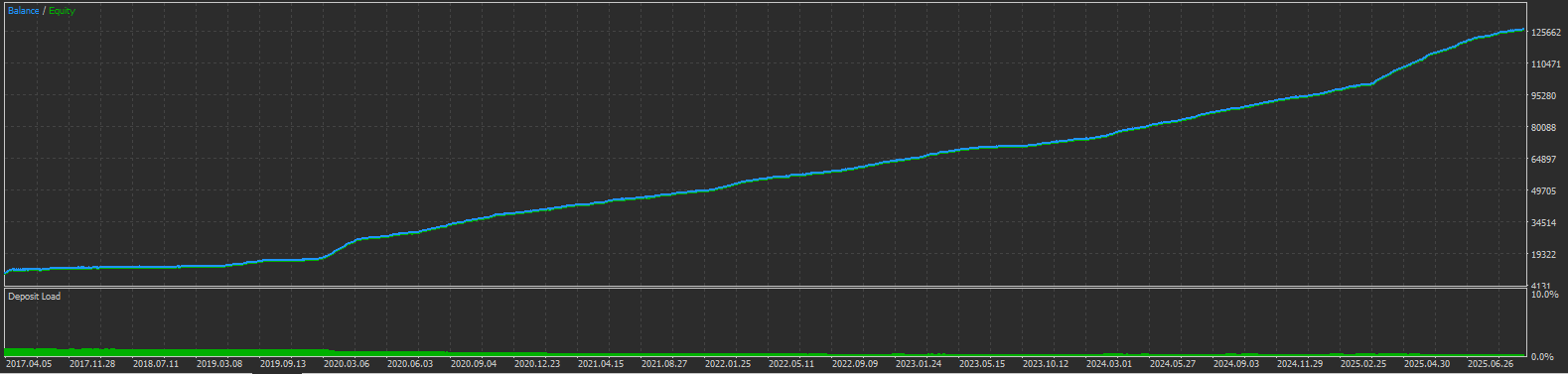
Task: Click the Equity legend label
Action: [62, 11]
